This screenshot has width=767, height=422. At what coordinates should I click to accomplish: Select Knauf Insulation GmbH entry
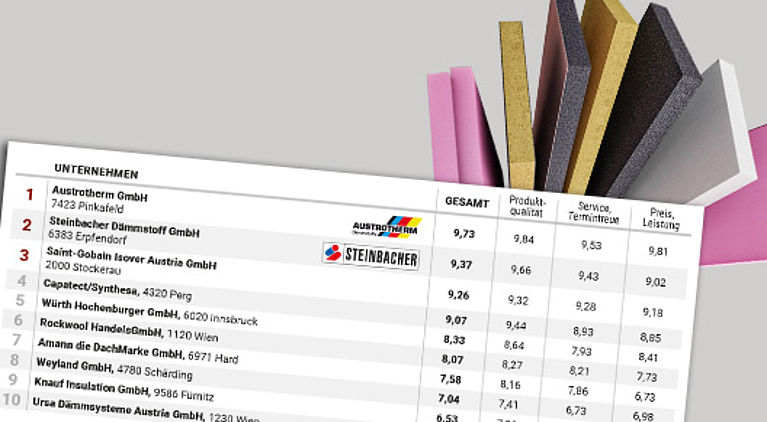pyautogui.click(x=124, y=389)
